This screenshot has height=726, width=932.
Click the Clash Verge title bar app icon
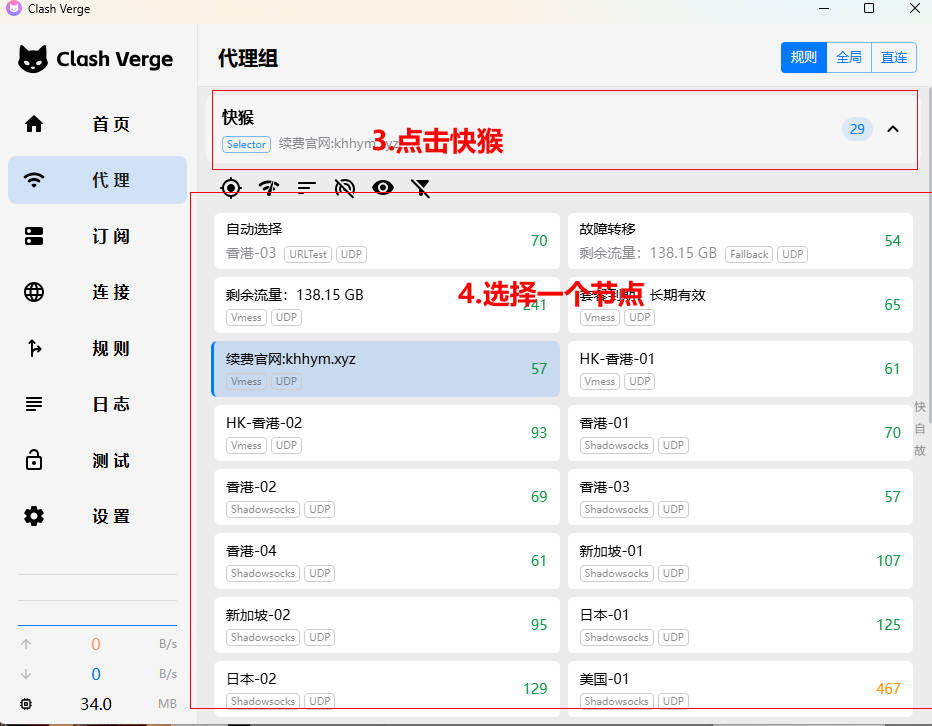(14, 8)
